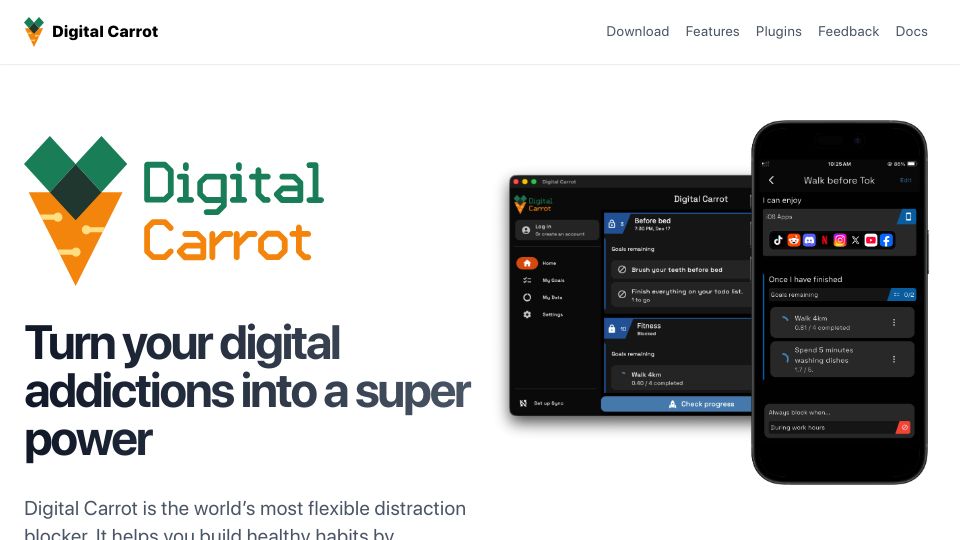Click the During work hours row
Viewport: 960px width, 540px height.
(840, 427)
